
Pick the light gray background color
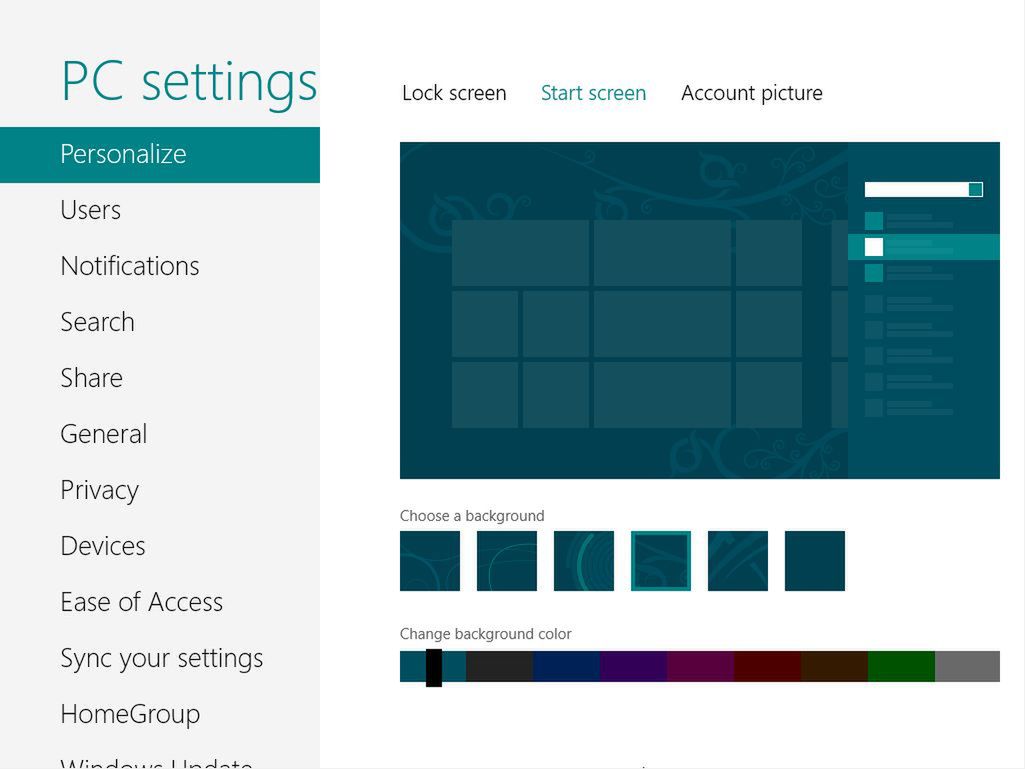click(x=967, y=666)
